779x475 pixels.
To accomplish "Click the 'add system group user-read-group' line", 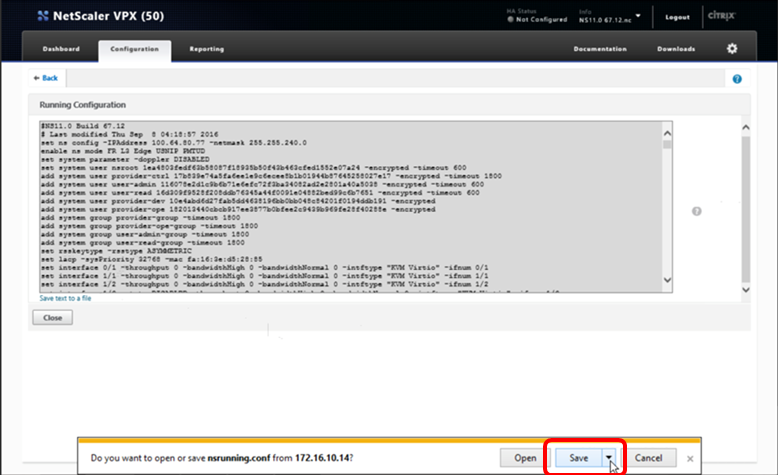I will [x=143, y=243].
